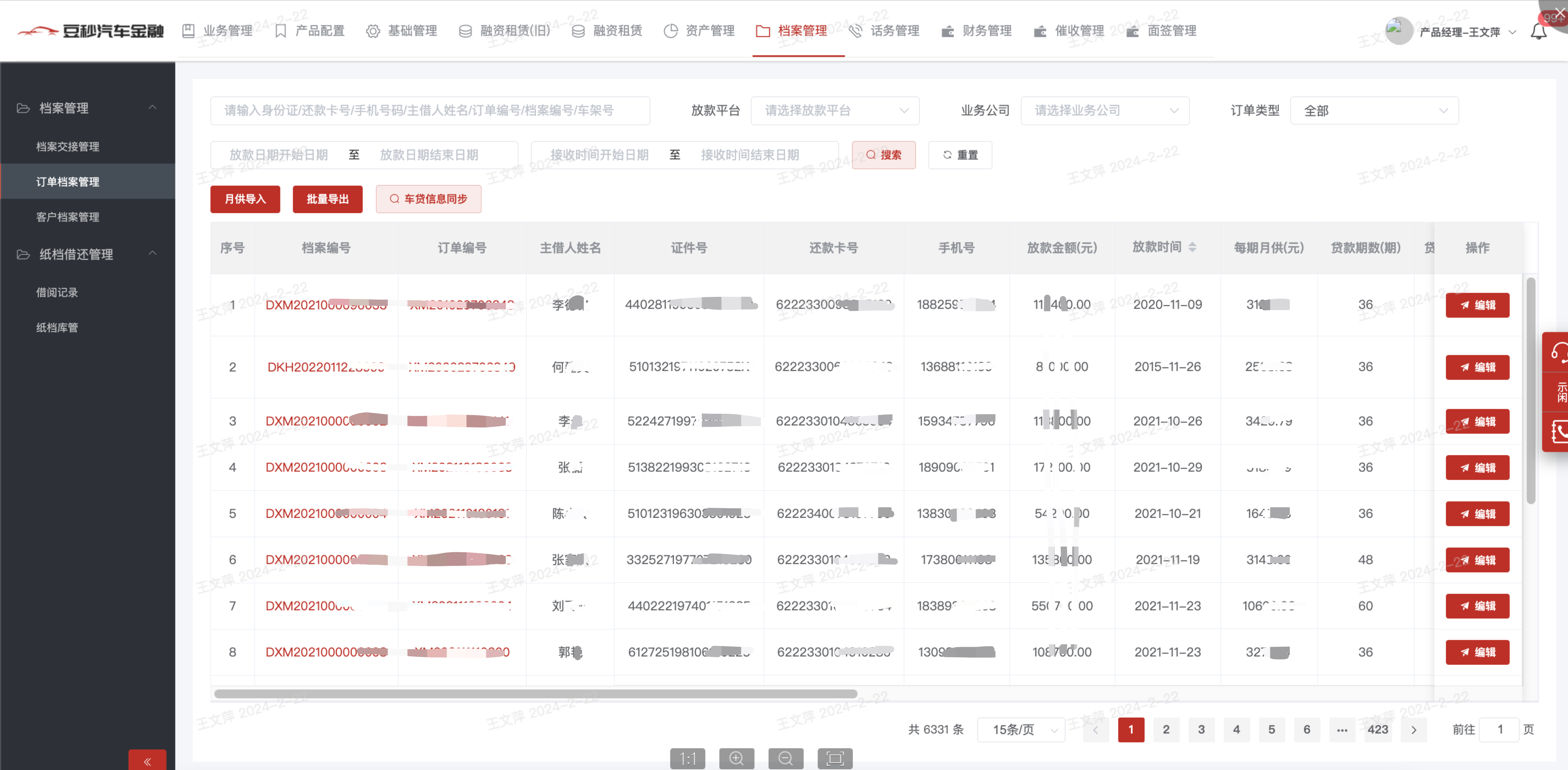Click the headset customer service icon

[1559, 352]
